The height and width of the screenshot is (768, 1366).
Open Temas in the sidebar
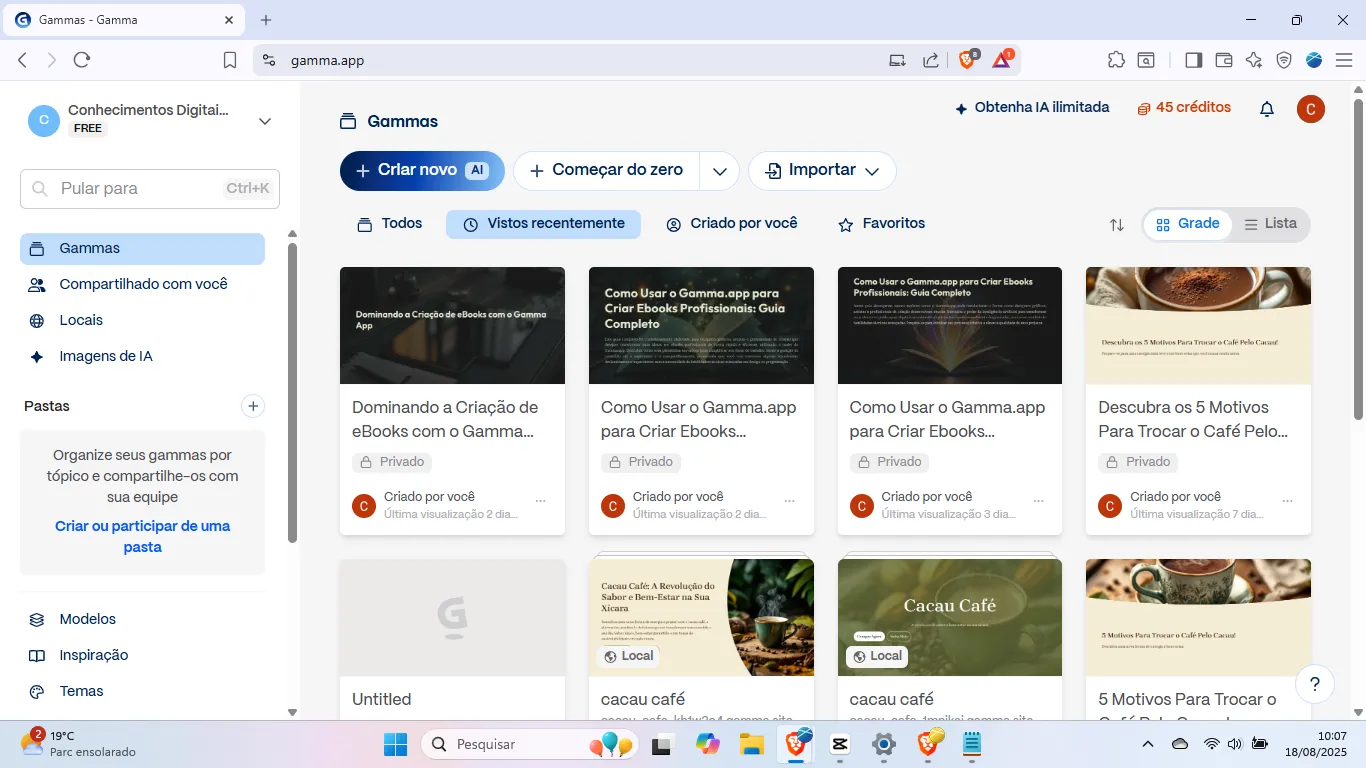pyautogui.click(x=142, y=691)
